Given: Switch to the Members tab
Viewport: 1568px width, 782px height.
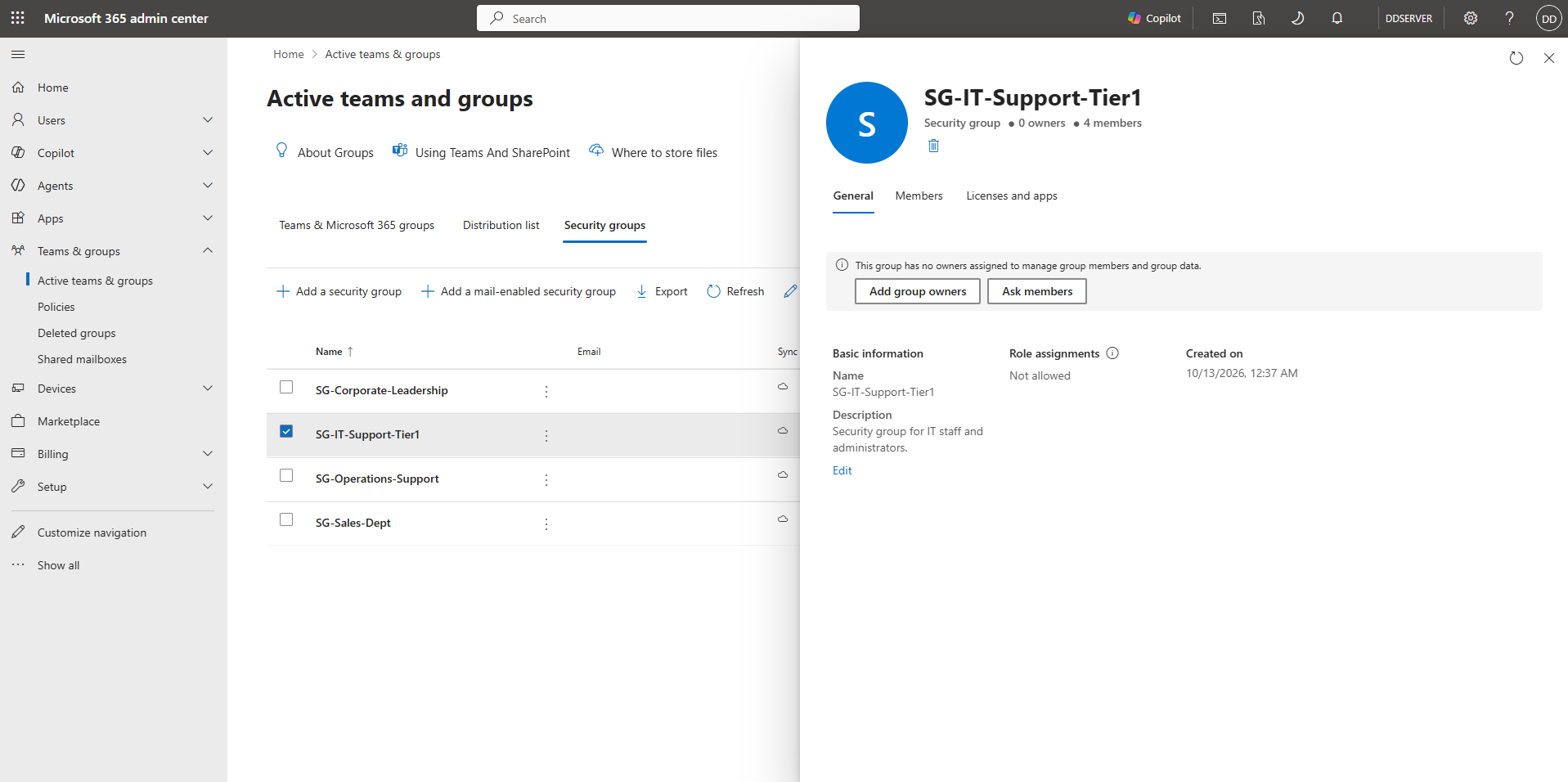Looking at the screenshot, I should (919, 195).
